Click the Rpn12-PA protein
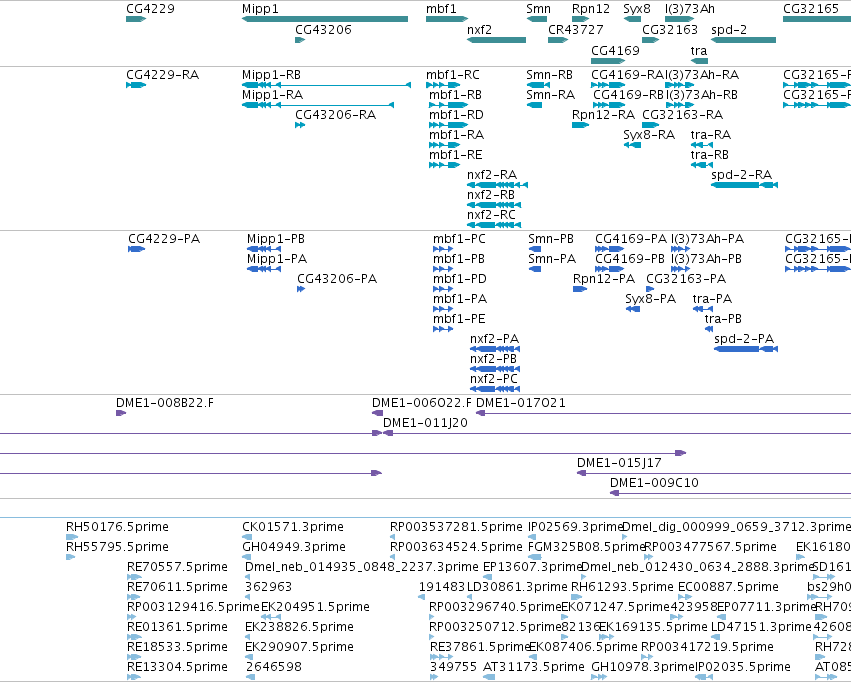Screen dimensions: 851x682 click(x=580, y=289)
